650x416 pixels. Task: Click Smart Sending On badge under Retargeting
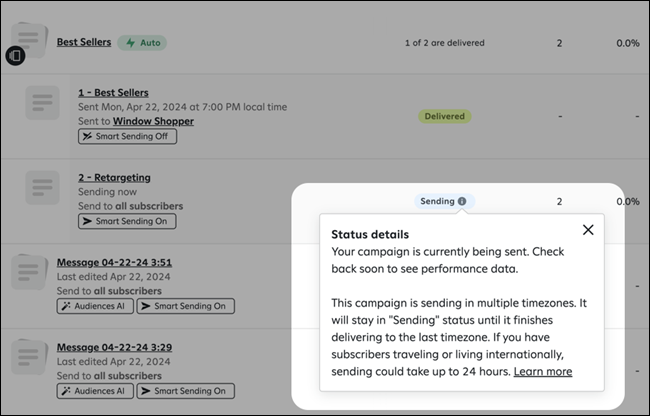coord(127,221)
